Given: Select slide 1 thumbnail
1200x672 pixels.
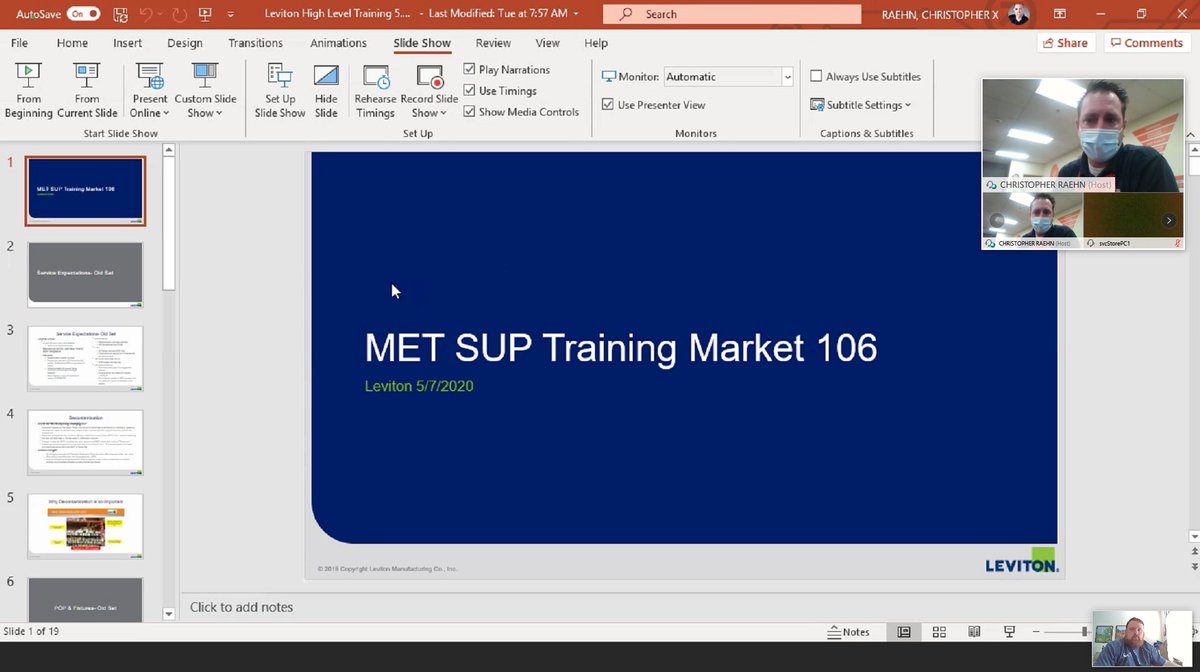Looking at the screenshot, I should 85,190.
